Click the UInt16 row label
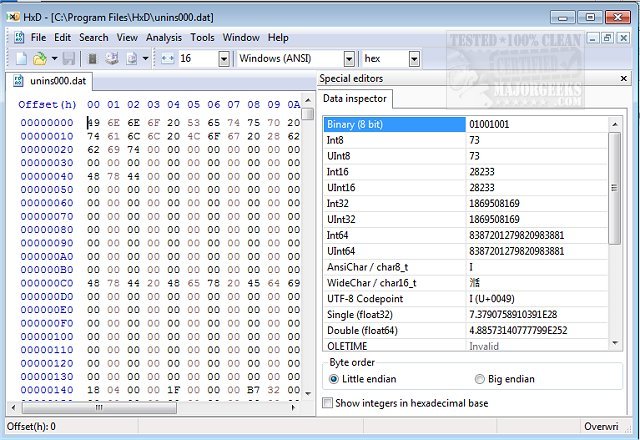This screenshot has height=440, width=640. click(x=341, y=187)
